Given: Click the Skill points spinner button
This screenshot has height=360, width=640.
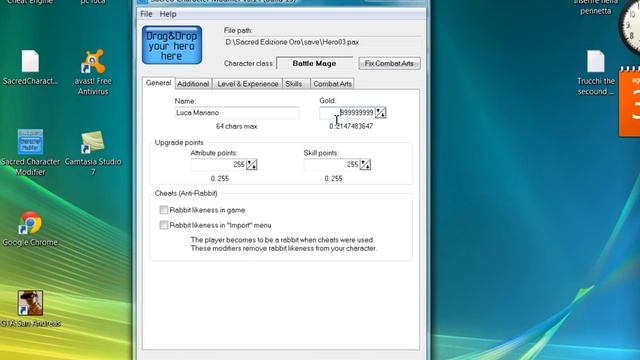Looking at the screenshot, I should click(365, 165).
